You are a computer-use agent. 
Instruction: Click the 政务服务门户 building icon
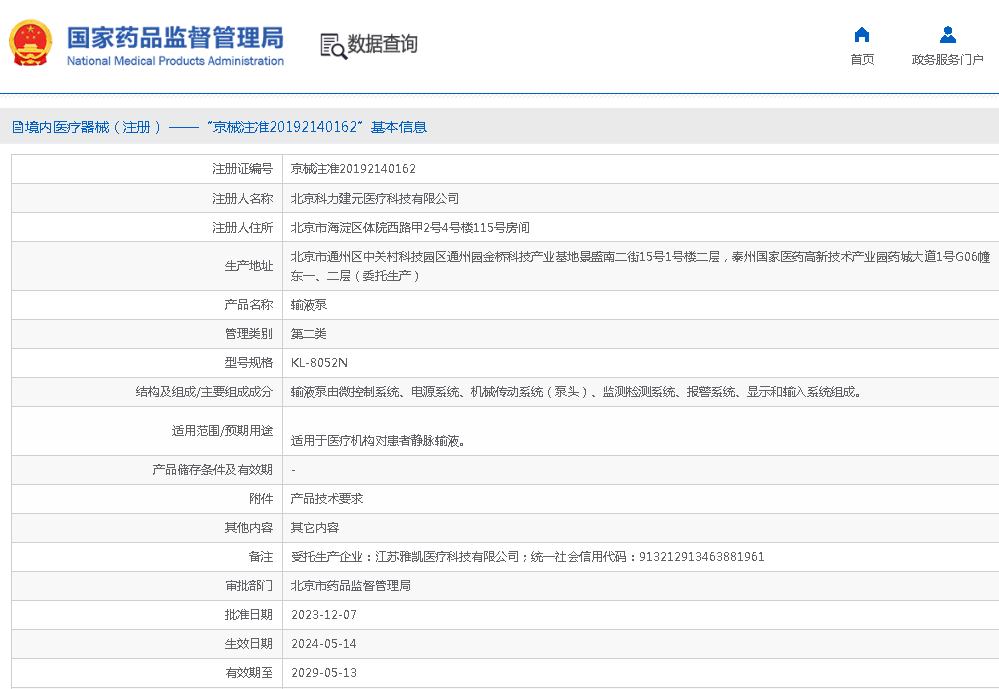[947, 35]
